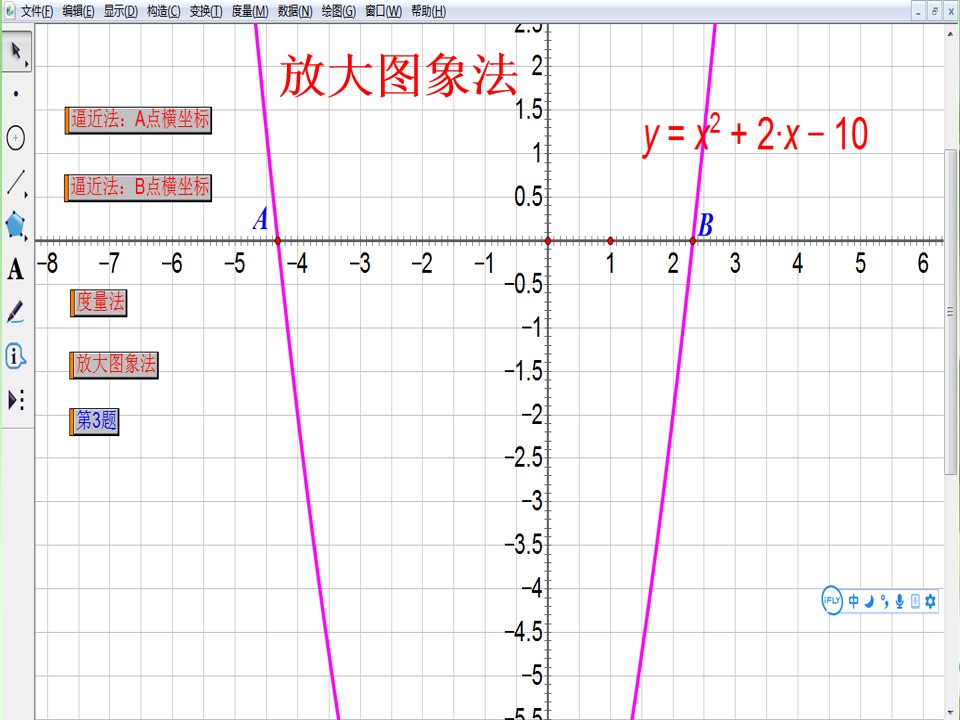
Task: Select the blue label B
Action: (x=706, y=225)
